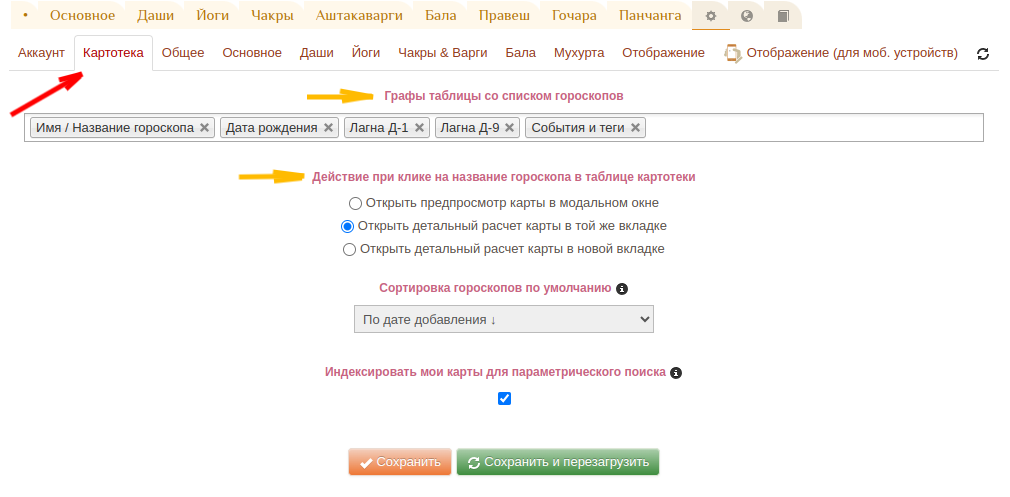Select 'Открыть детальный расчет карты в той же вкладке'

pos(347,227)
